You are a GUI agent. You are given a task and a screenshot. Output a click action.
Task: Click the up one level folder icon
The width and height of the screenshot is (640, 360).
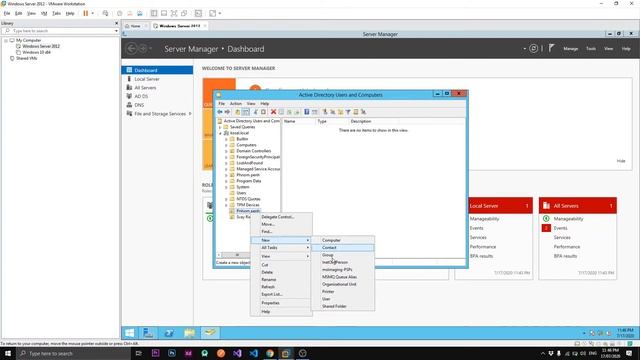coord(238,112)
